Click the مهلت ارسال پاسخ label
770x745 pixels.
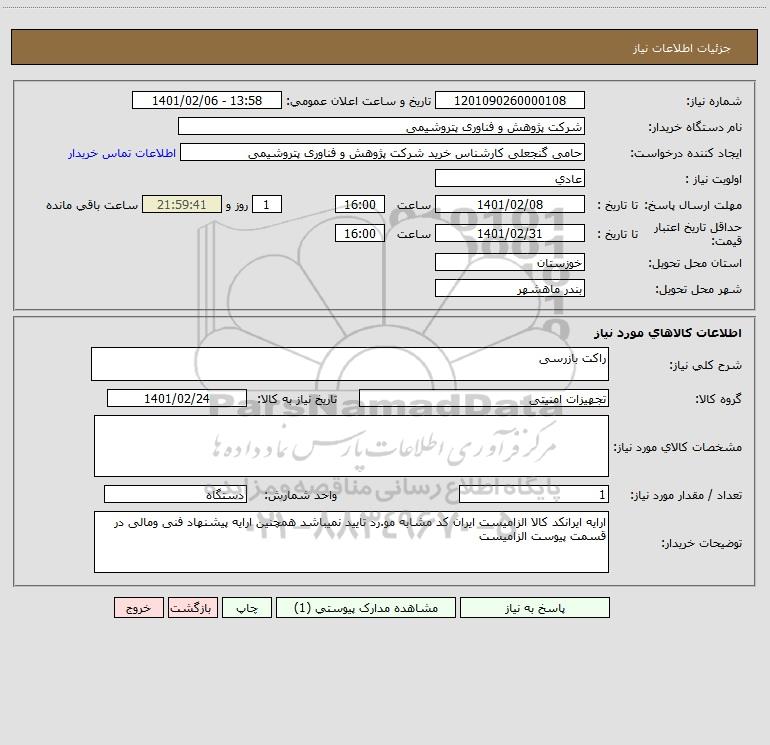pos(693,205)
